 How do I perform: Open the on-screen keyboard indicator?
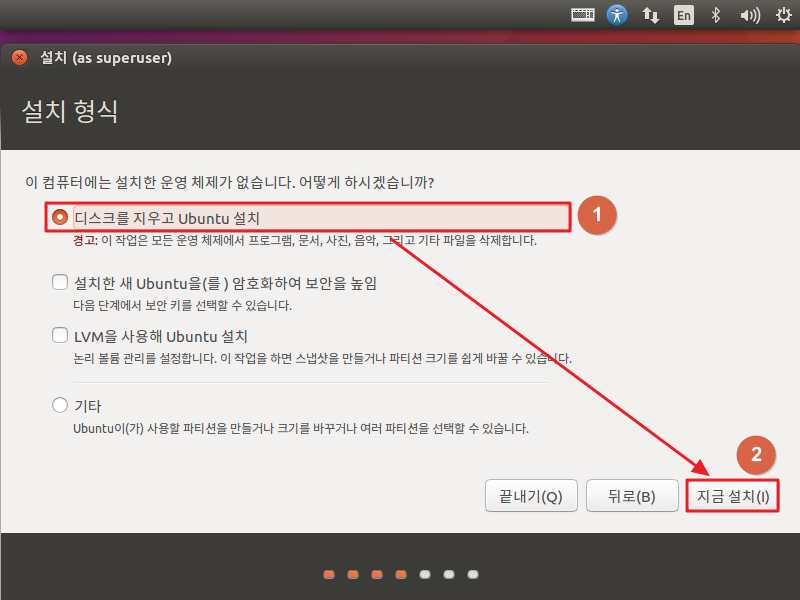pyautogui.click(x=583, y=15)
